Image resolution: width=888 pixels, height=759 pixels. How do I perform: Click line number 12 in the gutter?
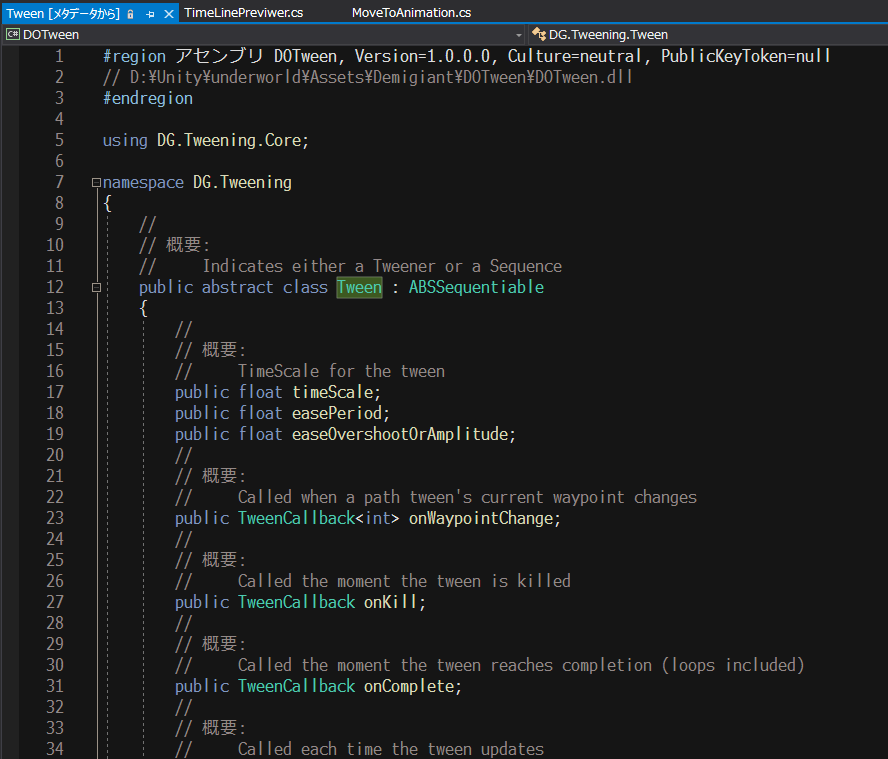click(x=55, y=287)
